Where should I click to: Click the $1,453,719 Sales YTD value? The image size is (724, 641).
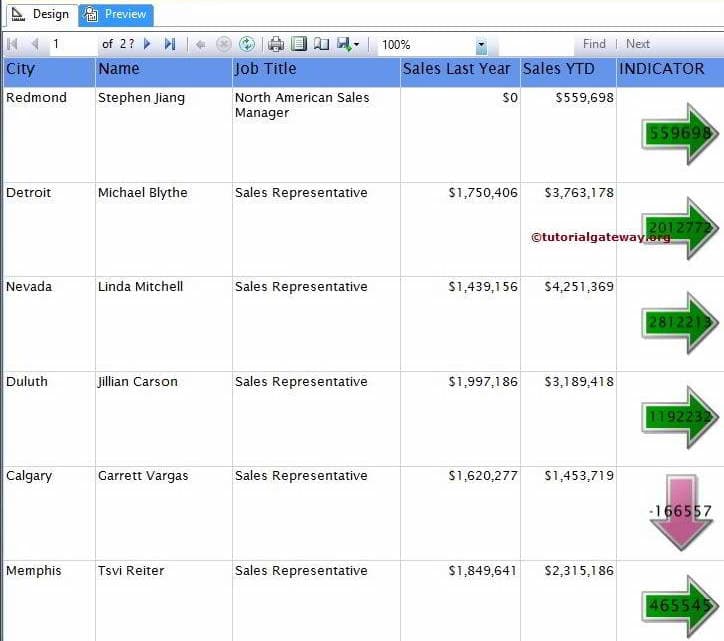(x=579, y=476)
